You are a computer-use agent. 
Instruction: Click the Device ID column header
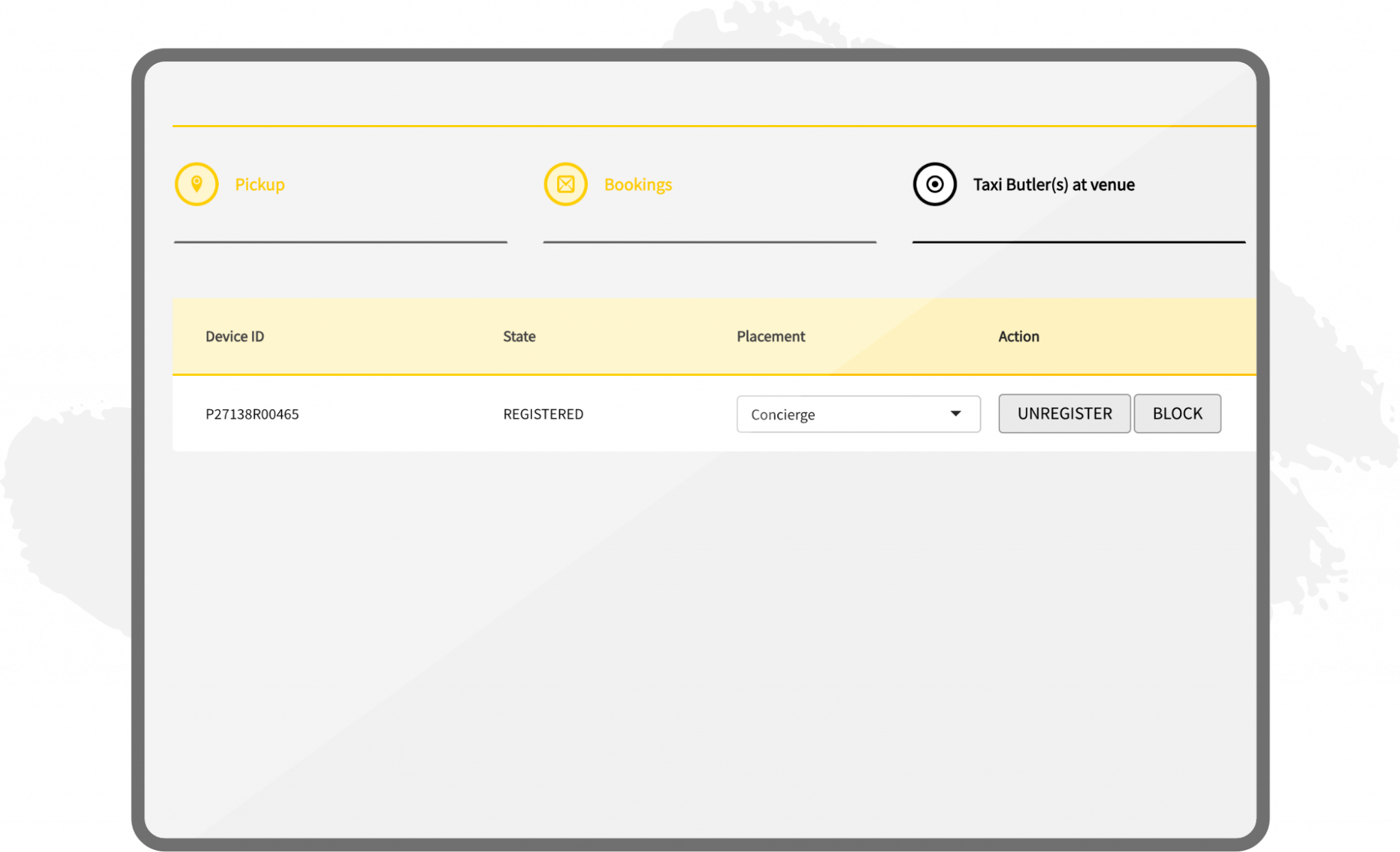pos(235,335)
